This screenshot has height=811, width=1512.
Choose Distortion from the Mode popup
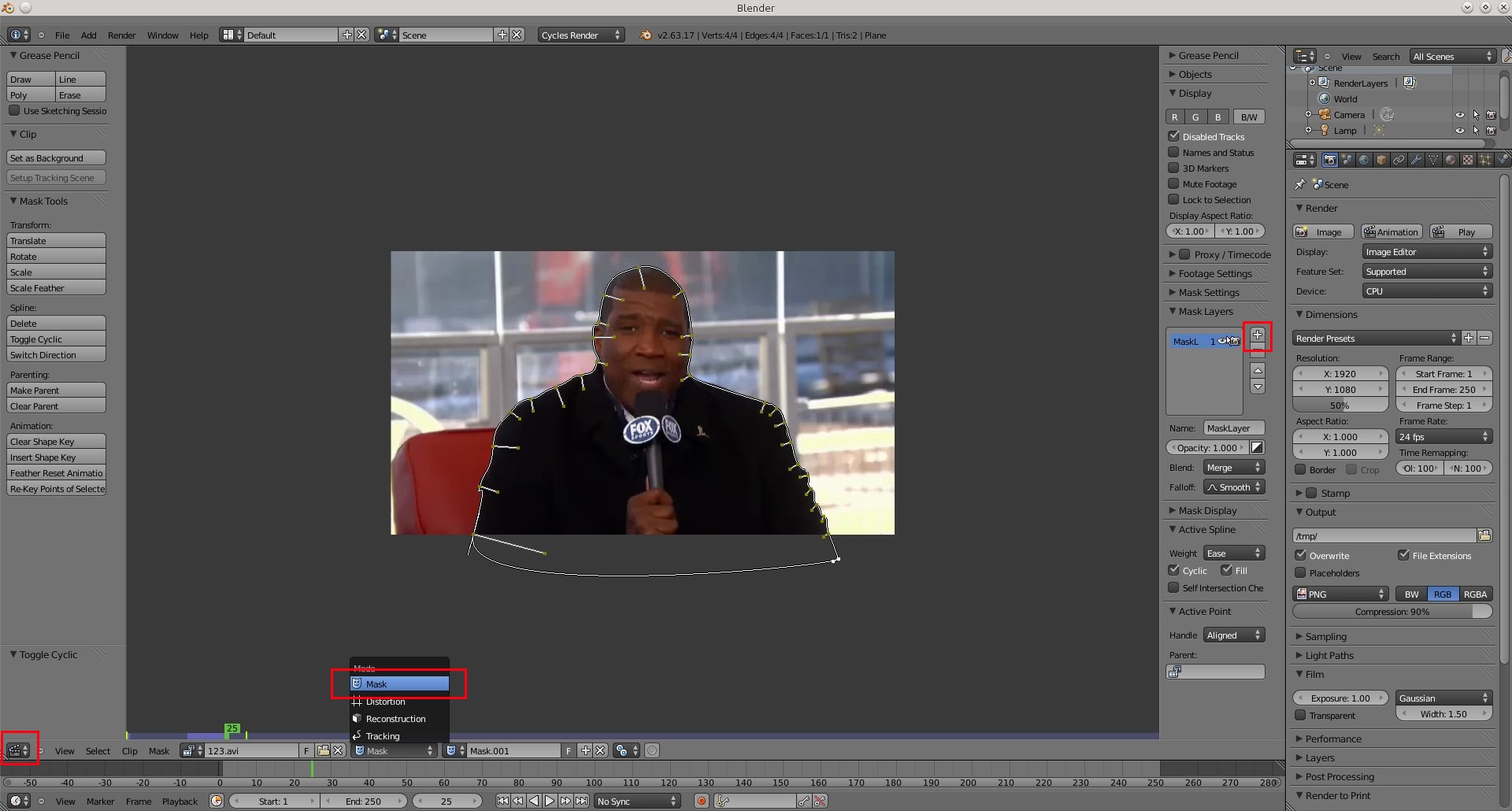[399, 701]
